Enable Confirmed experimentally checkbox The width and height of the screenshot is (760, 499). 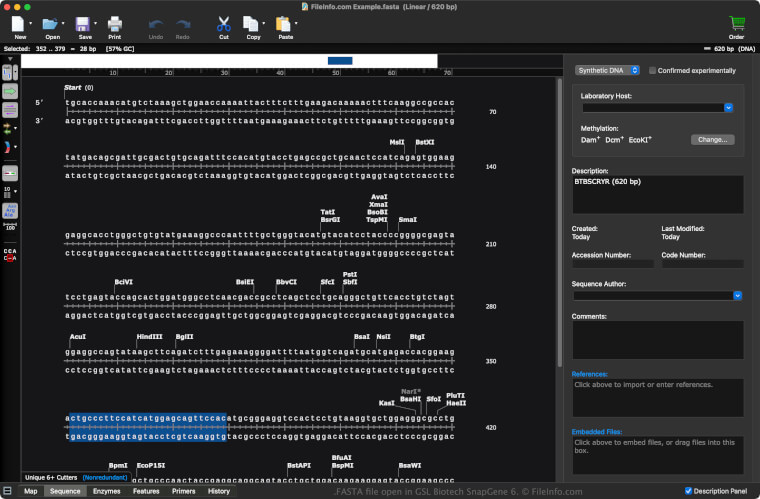(653, 71)
